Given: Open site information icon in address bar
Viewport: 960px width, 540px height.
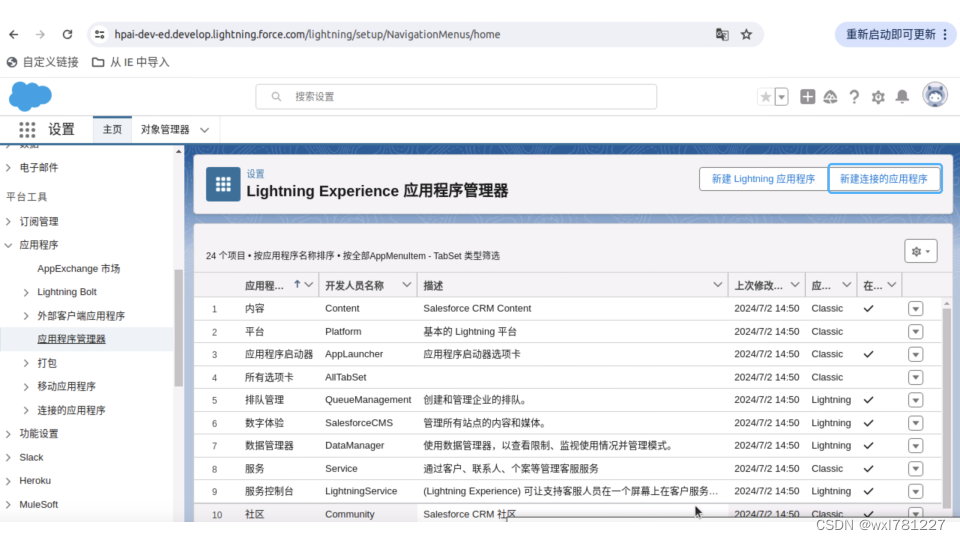Looking at the screenshot, I should coord(100,34).
